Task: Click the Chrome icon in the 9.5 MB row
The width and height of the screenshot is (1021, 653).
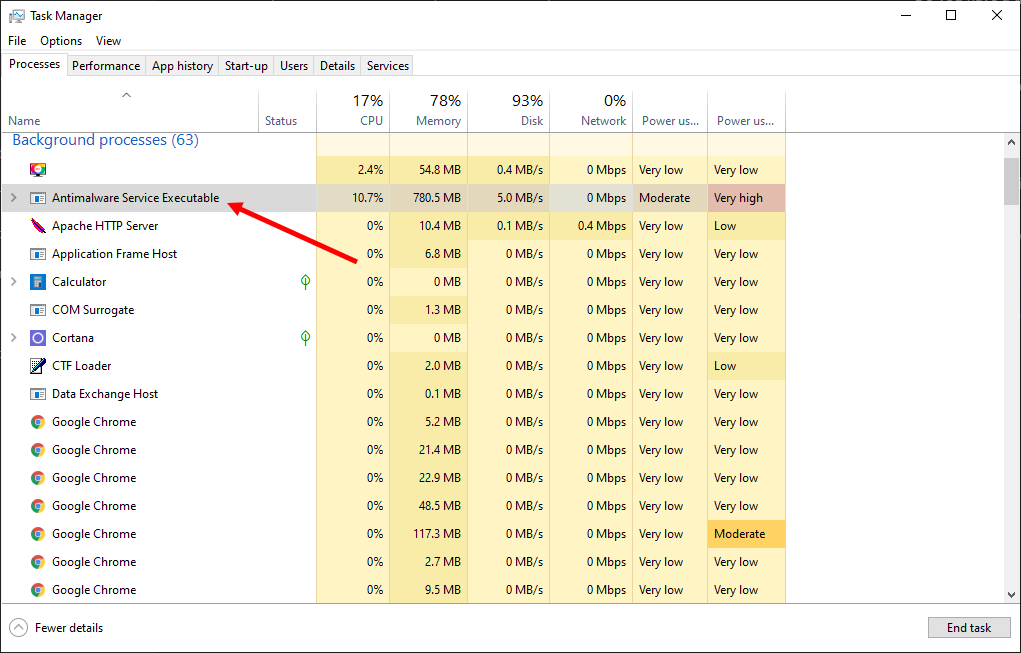Action: click(x=38, y=590)
